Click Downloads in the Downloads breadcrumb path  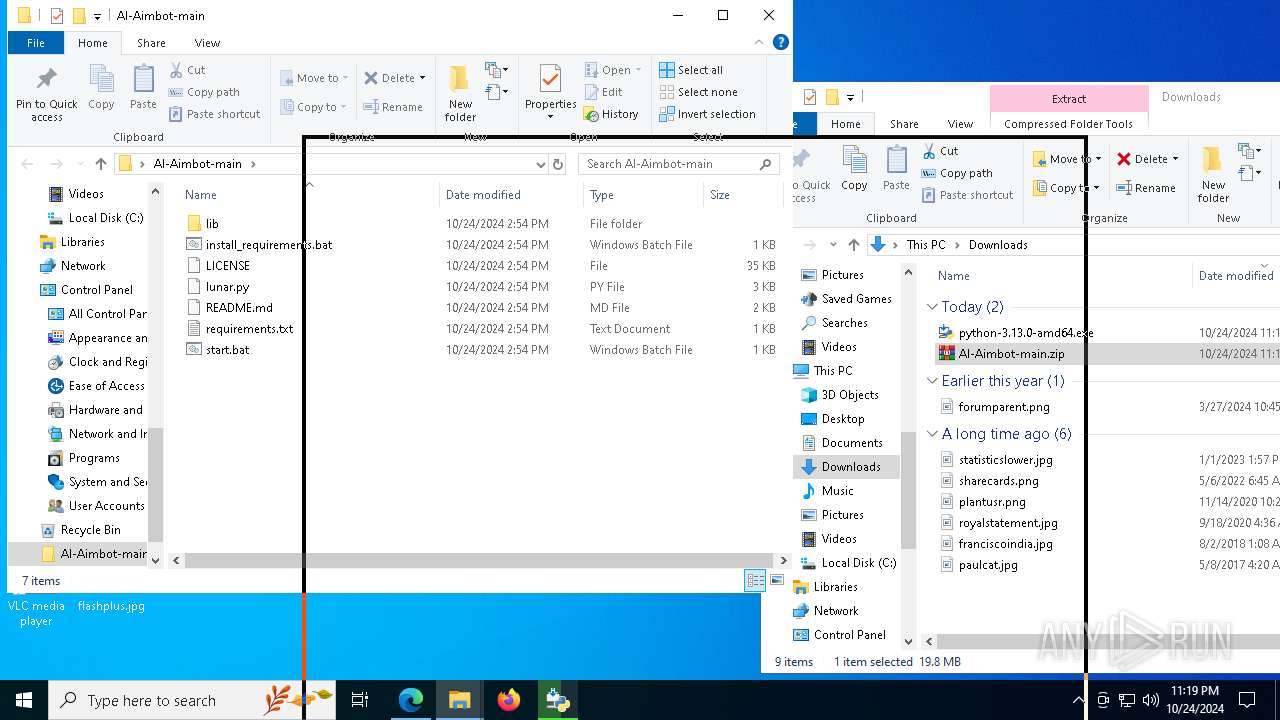pos(997,245)
